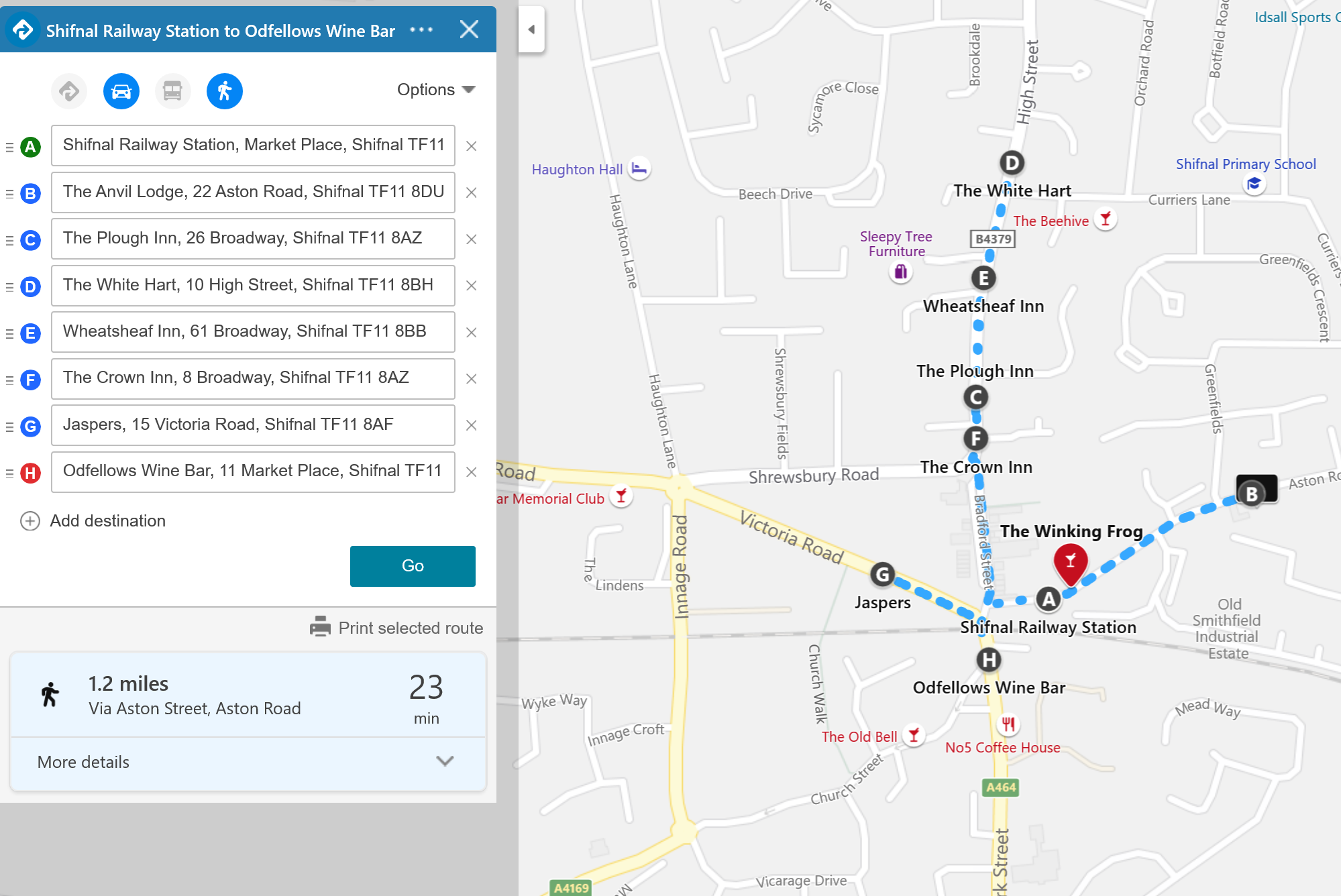
Task: Click the recommended route mode icon
Action: click(x=69, y=91)
